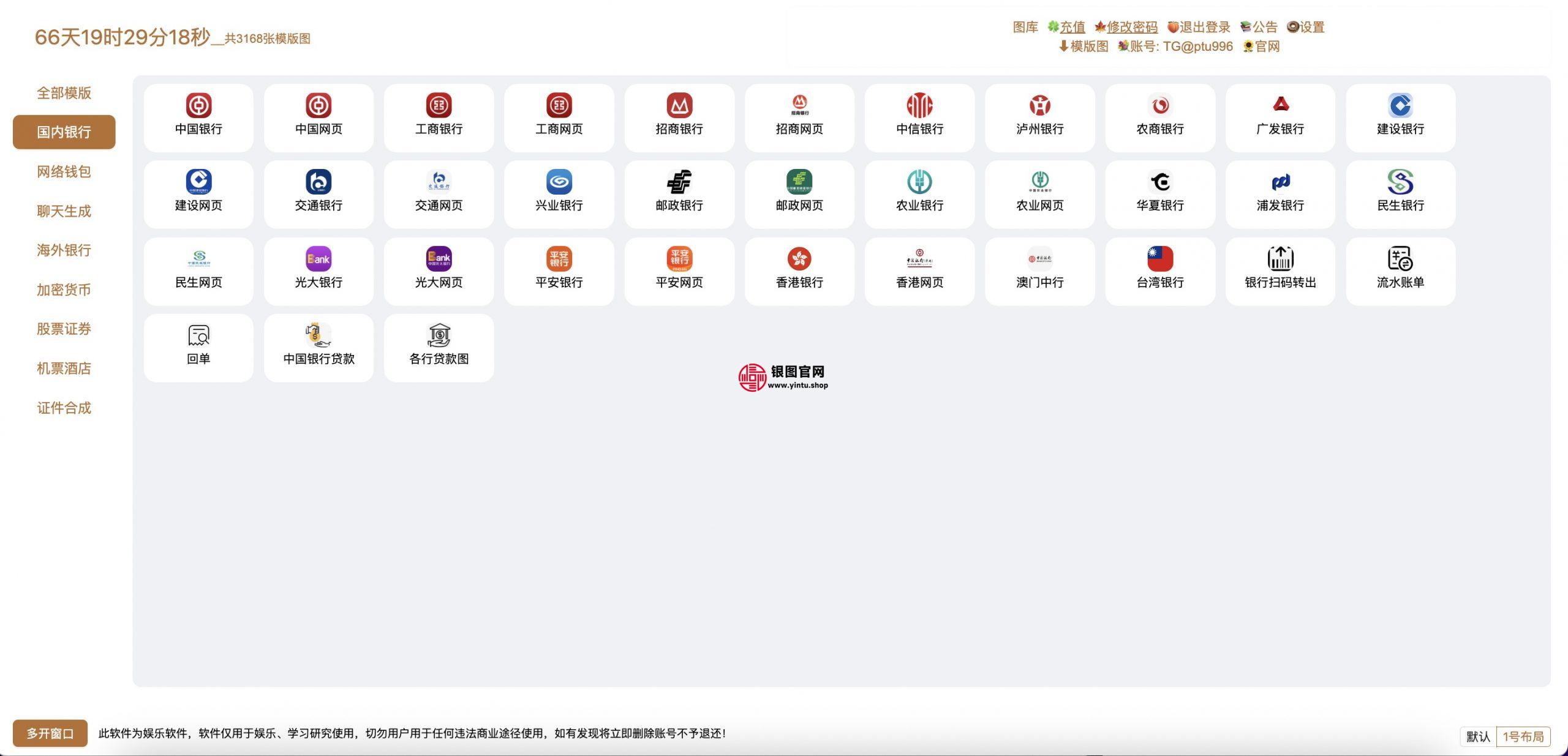Select the 澳门中行 icon
1568x756 pixels.
pos(1039,258)
